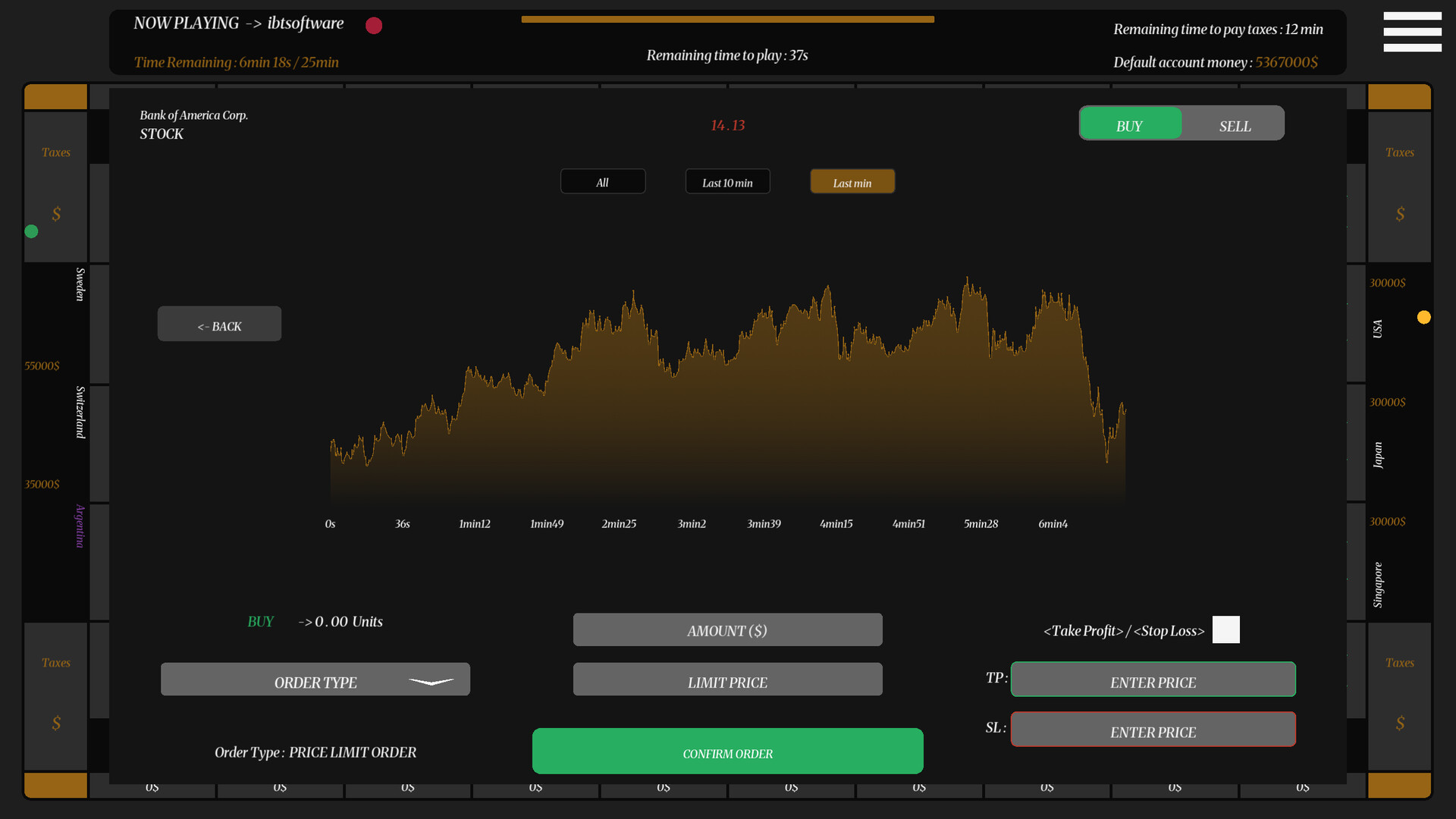Click the AMOUNT ($) input field
The width and height of the screenshot is (1456, 819).
726,629
